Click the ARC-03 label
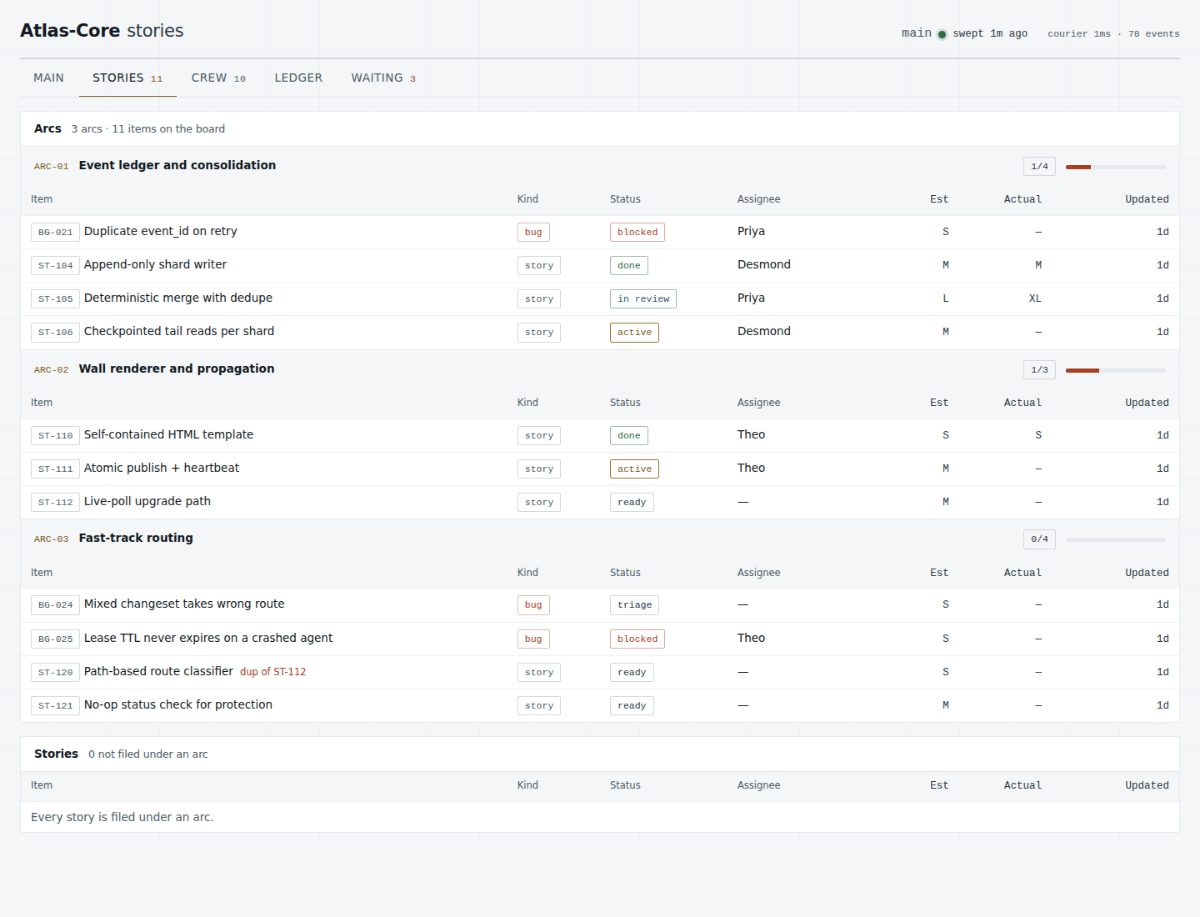The width and height of the screenshot is (1200, 917). [51, 539]
